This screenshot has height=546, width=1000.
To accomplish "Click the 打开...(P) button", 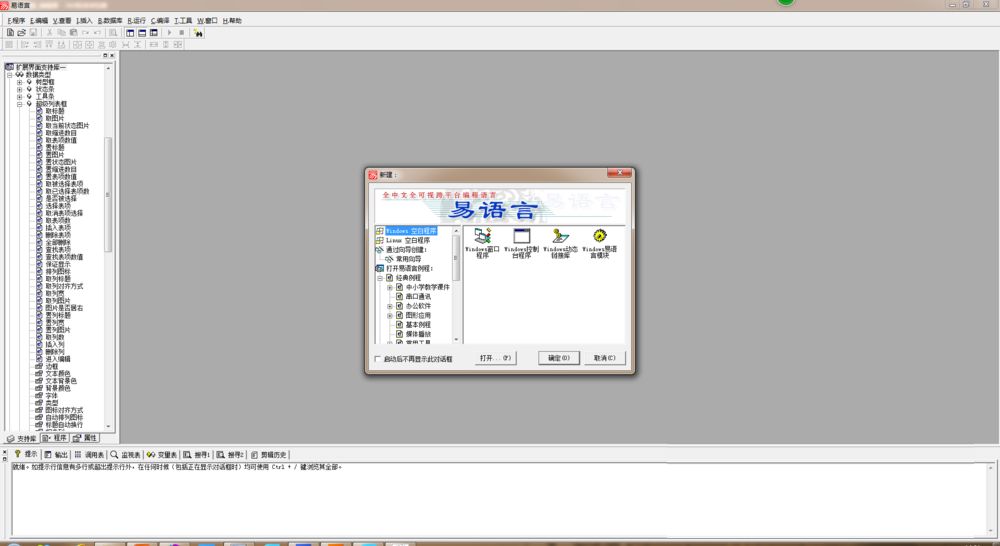I will (x=495, y=357).
